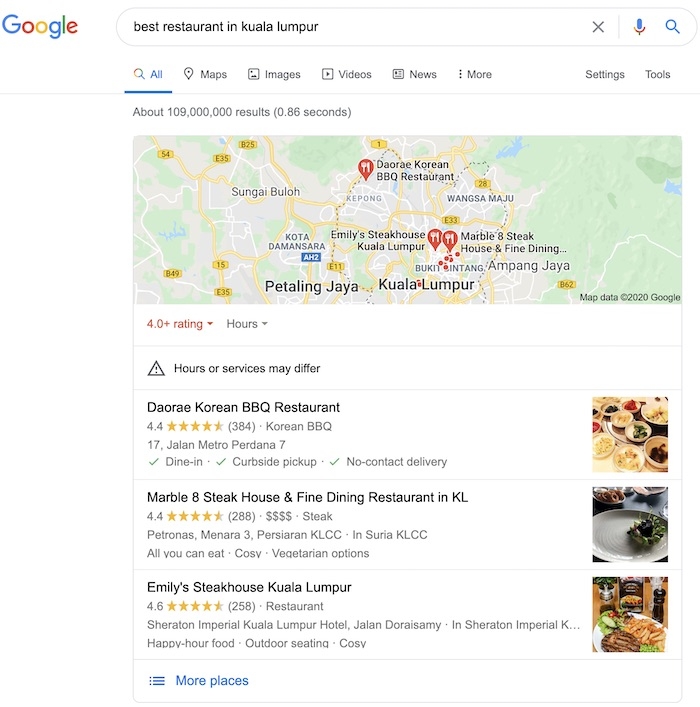The image size is (700, 707).
Task: Open the Hours filter dropdown
Action: click(247, 324)
